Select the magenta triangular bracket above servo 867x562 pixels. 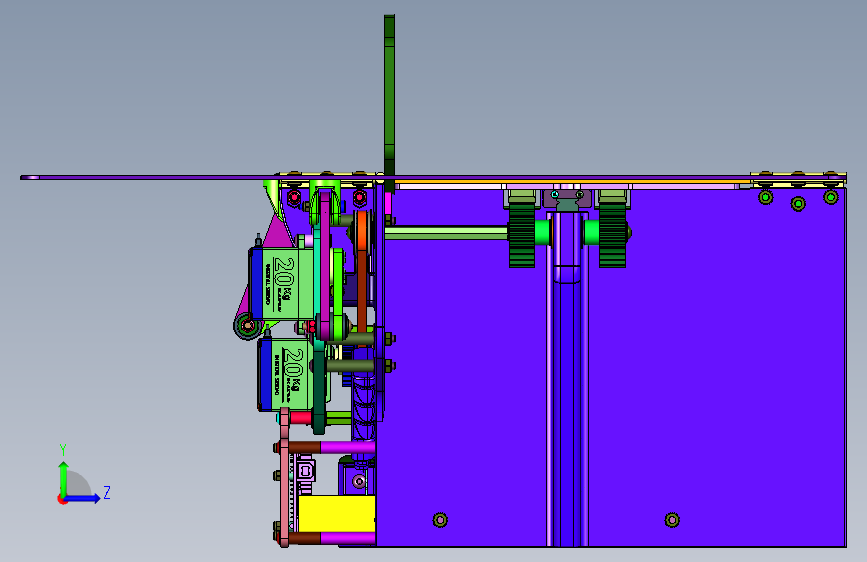(x=279, y=231)
